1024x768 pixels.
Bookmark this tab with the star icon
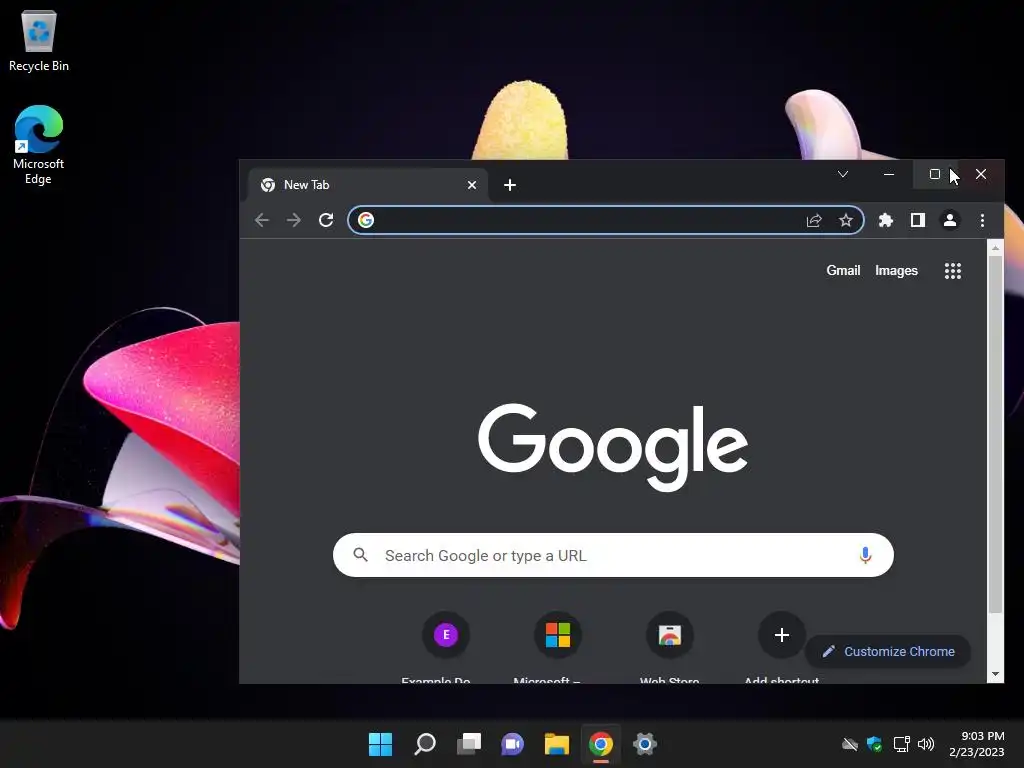tap(846, 220)
